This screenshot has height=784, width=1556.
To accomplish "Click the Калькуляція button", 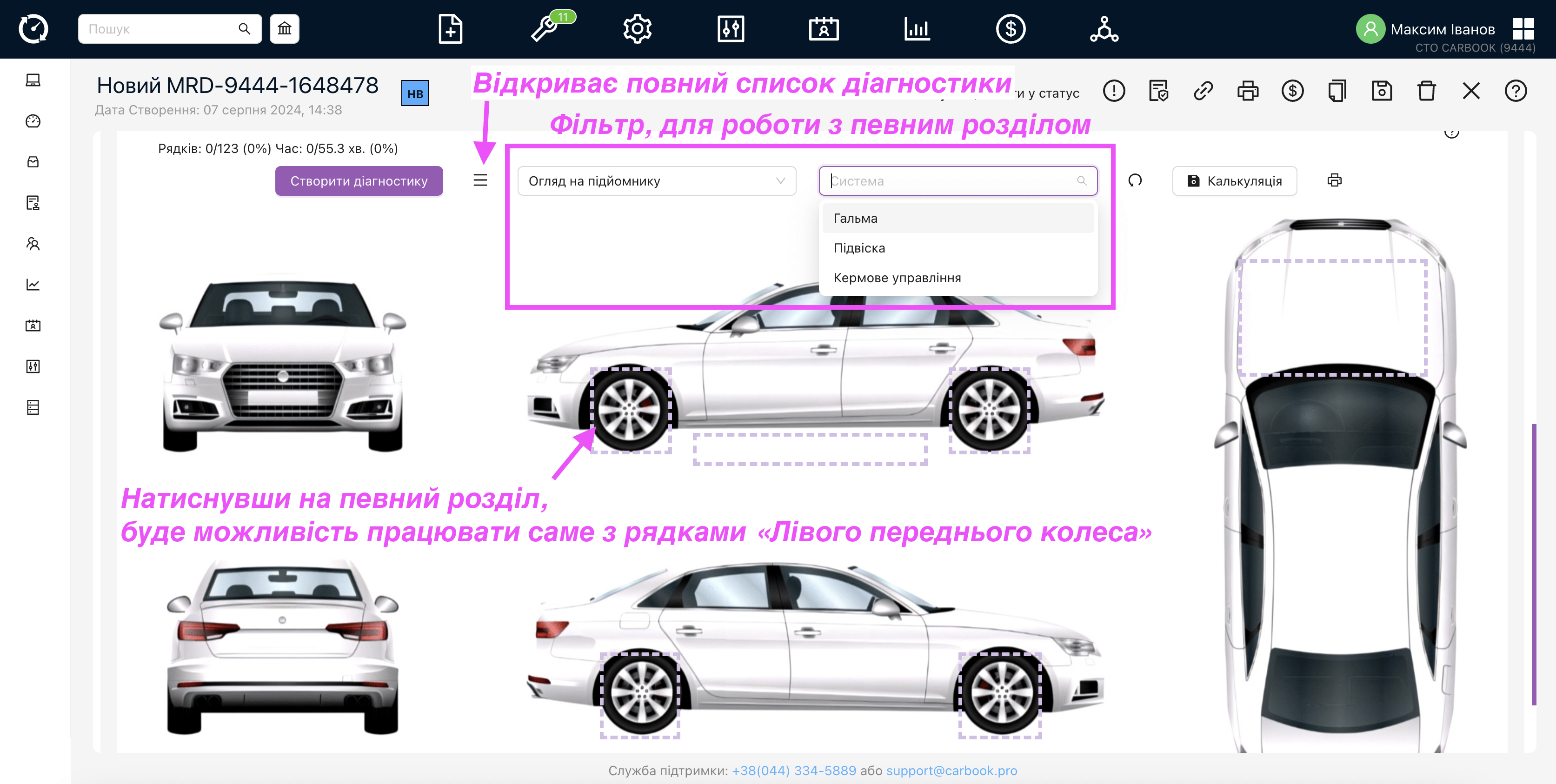I will [1235, 180].
